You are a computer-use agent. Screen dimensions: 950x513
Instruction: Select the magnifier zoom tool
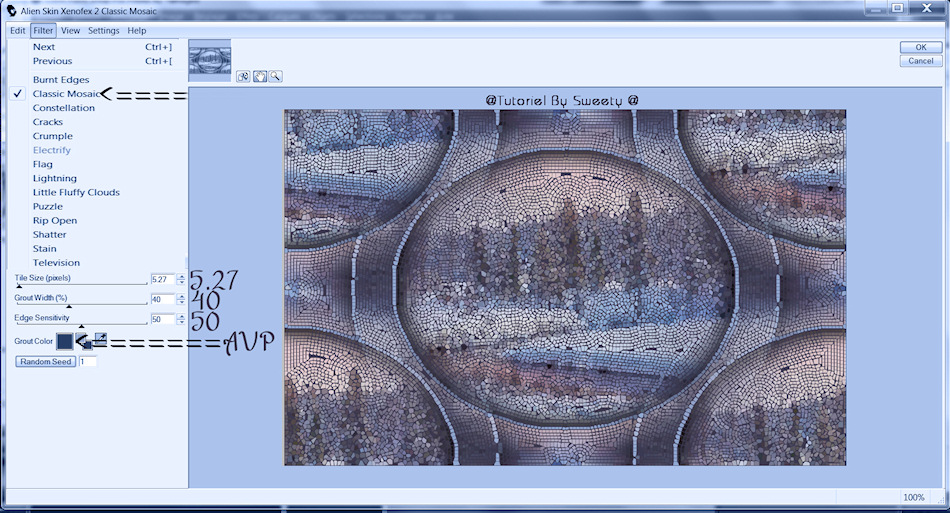coord(275,76)
